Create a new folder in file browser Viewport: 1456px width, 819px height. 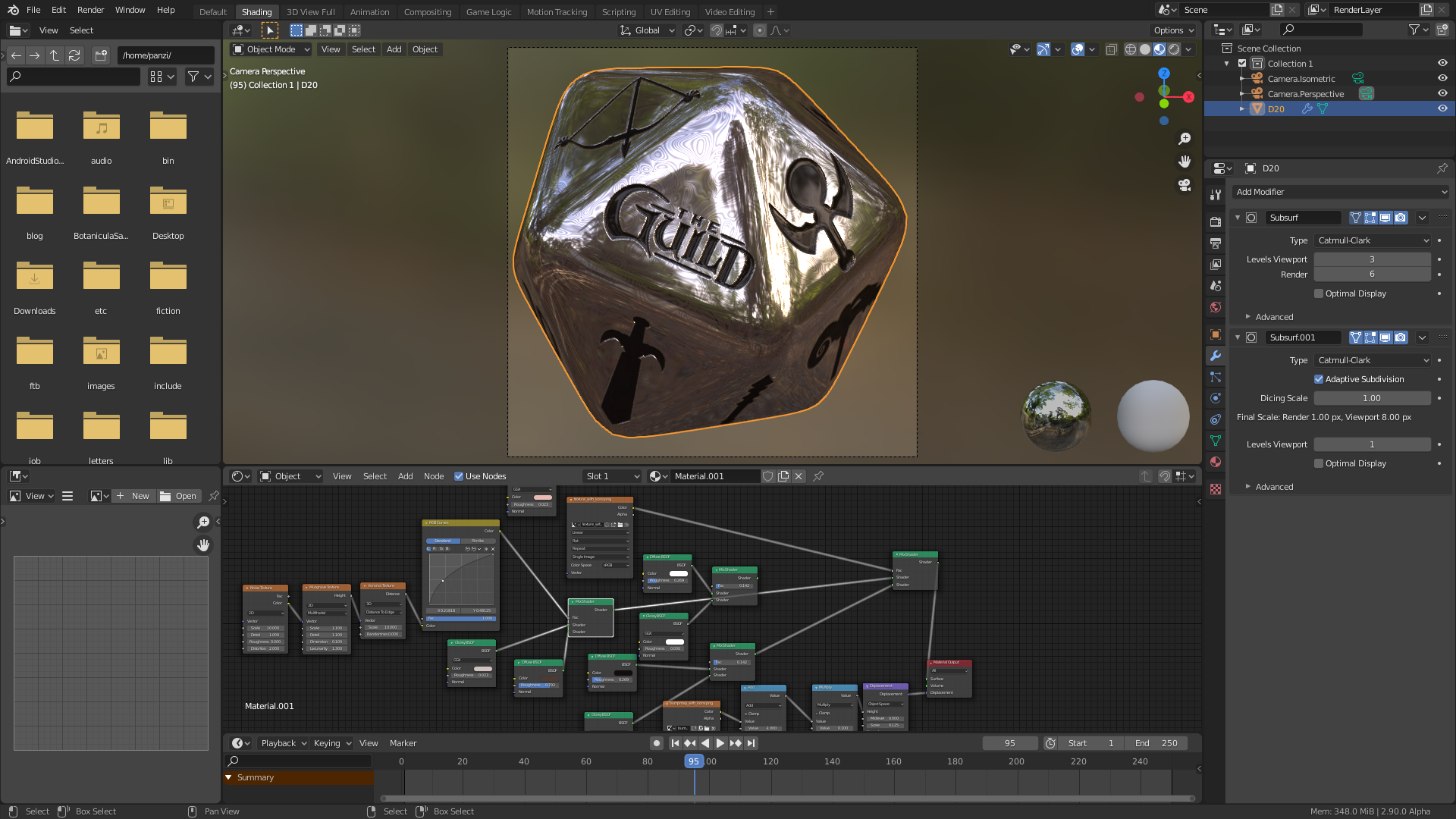(101, 55)
